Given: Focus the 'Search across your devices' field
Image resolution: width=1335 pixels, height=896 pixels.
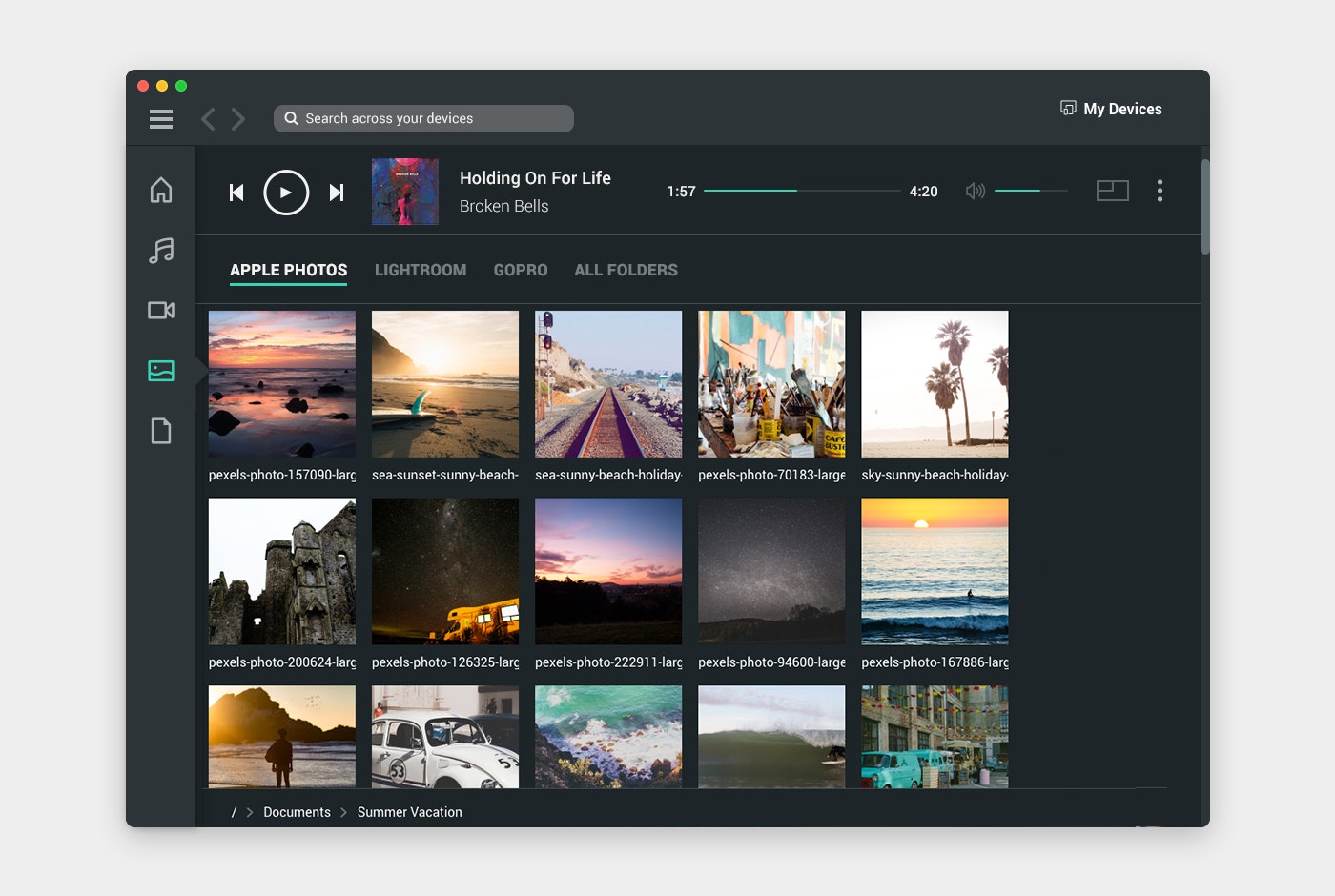Looking at the screenshot, I should (423, 118).
